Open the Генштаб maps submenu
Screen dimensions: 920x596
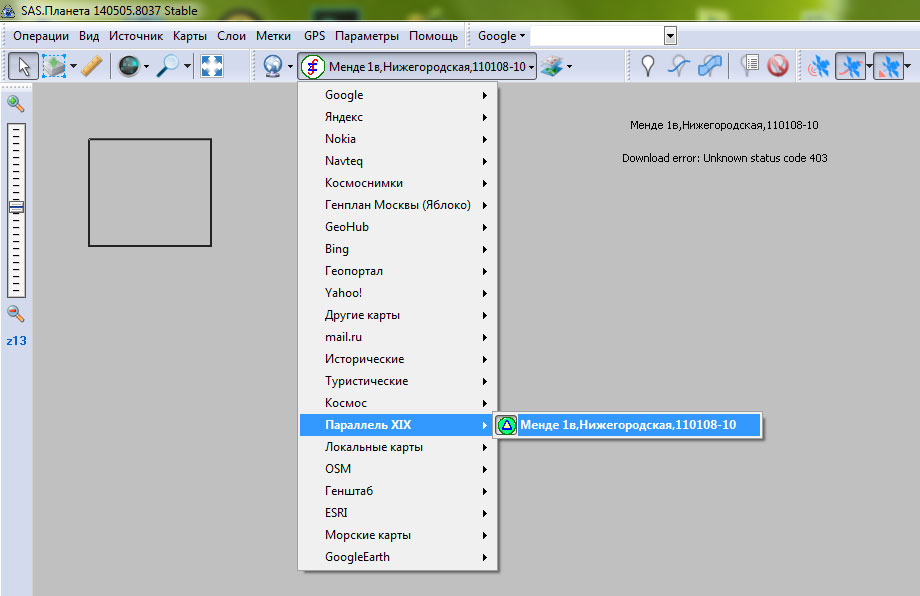pos(397,491)
